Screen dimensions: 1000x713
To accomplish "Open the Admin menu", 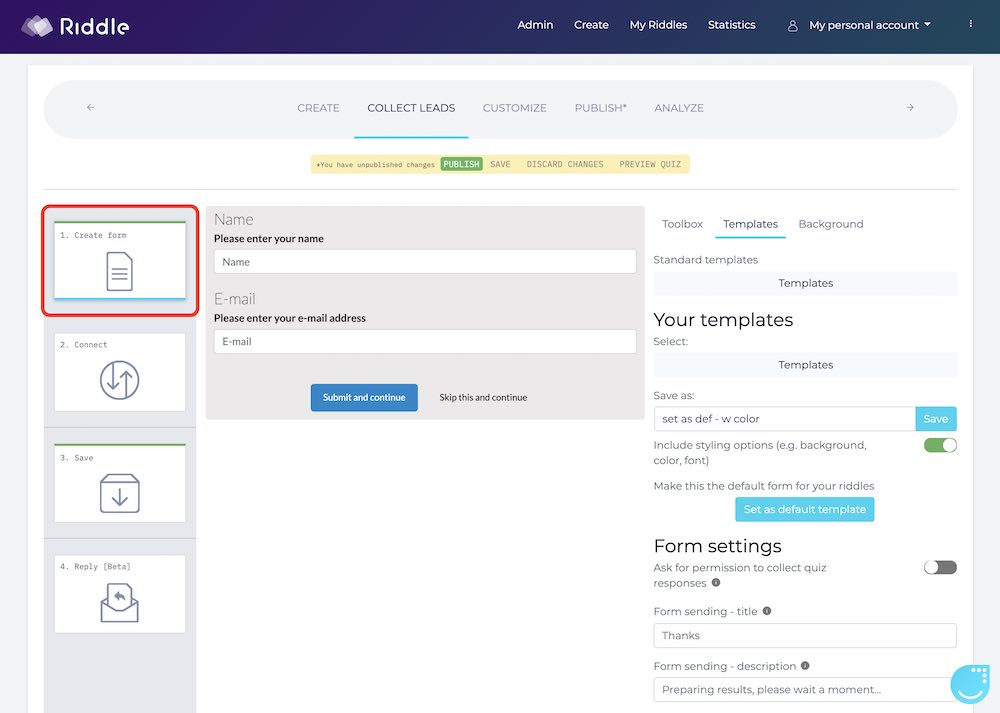I will [535, 25].
